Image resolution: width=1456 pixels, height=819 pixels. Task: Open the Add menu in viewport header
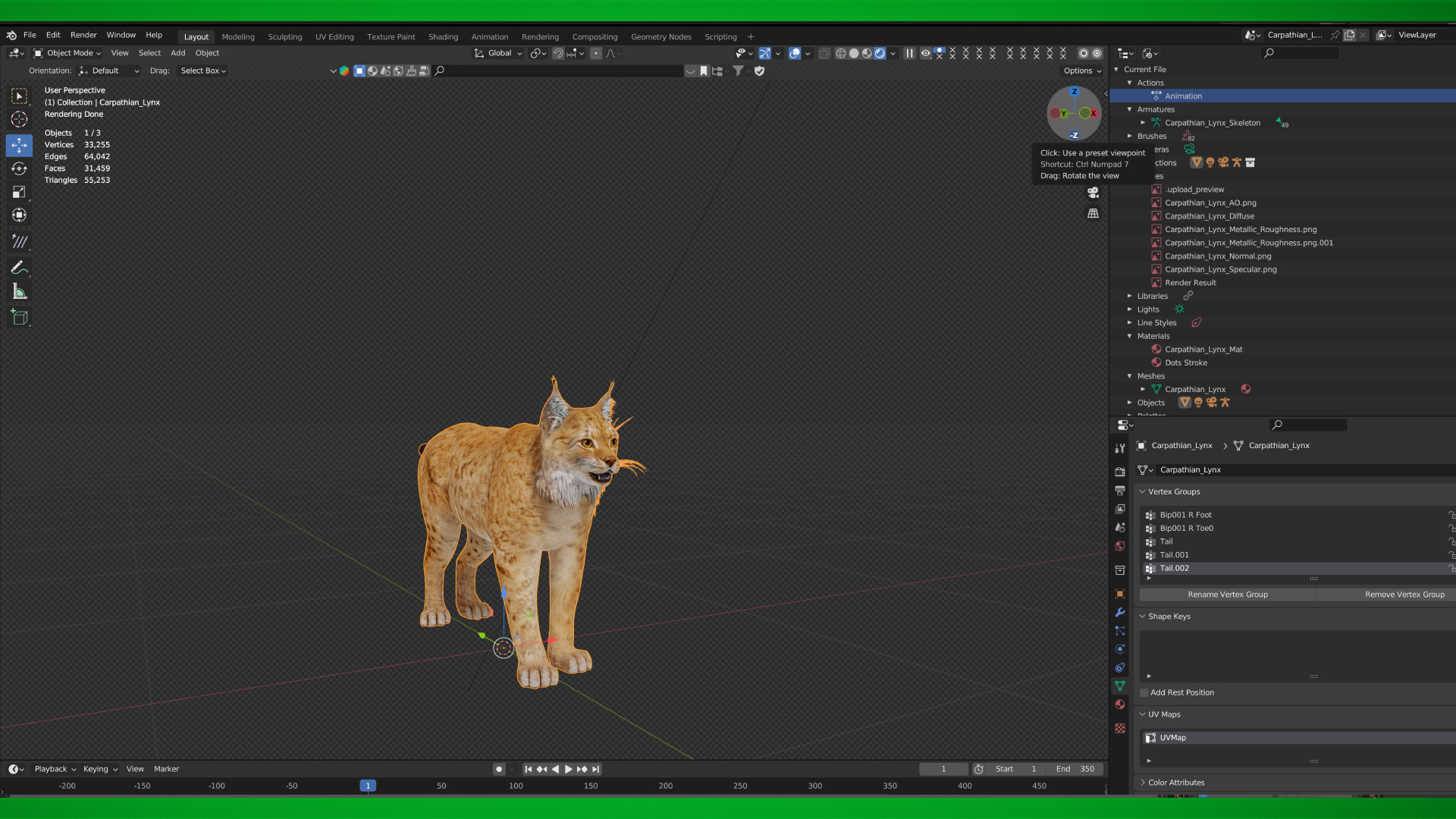point(177,53)
